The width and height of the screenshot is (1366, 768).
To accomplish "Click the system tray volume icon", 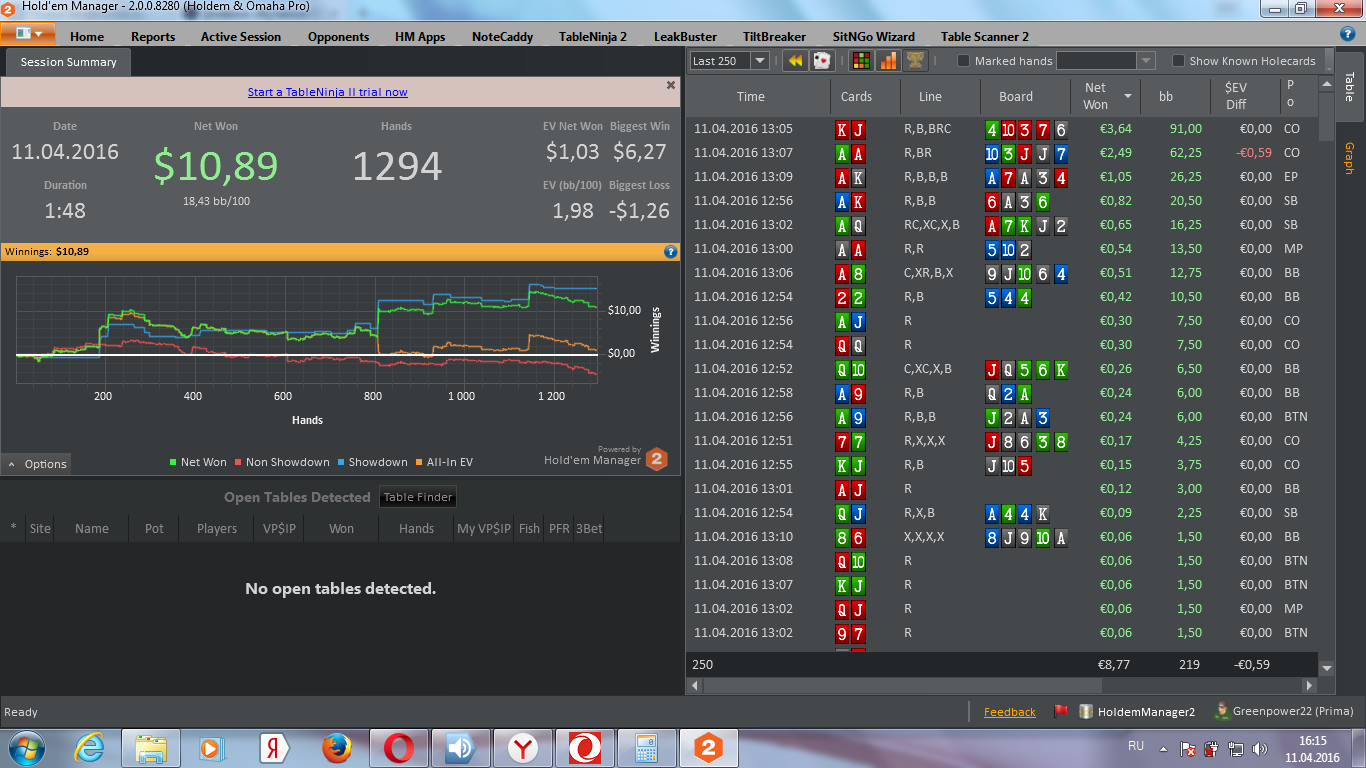I will click(1262, 748).
